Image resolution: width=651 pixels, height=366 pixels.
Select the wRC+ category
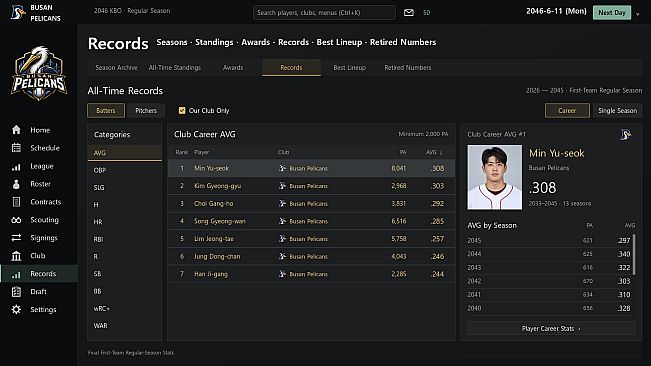coord(125,308)
